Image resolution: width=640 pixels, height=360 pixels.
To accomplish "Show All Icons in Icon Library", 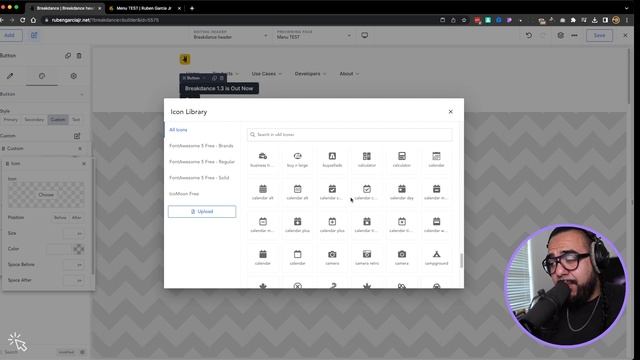I will click(178, 130).
